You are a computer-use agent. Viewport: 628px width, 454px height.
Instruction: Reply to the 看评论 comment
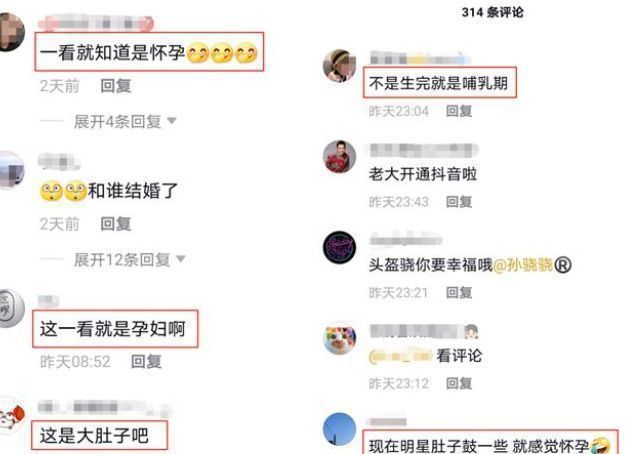coord(459,384)
